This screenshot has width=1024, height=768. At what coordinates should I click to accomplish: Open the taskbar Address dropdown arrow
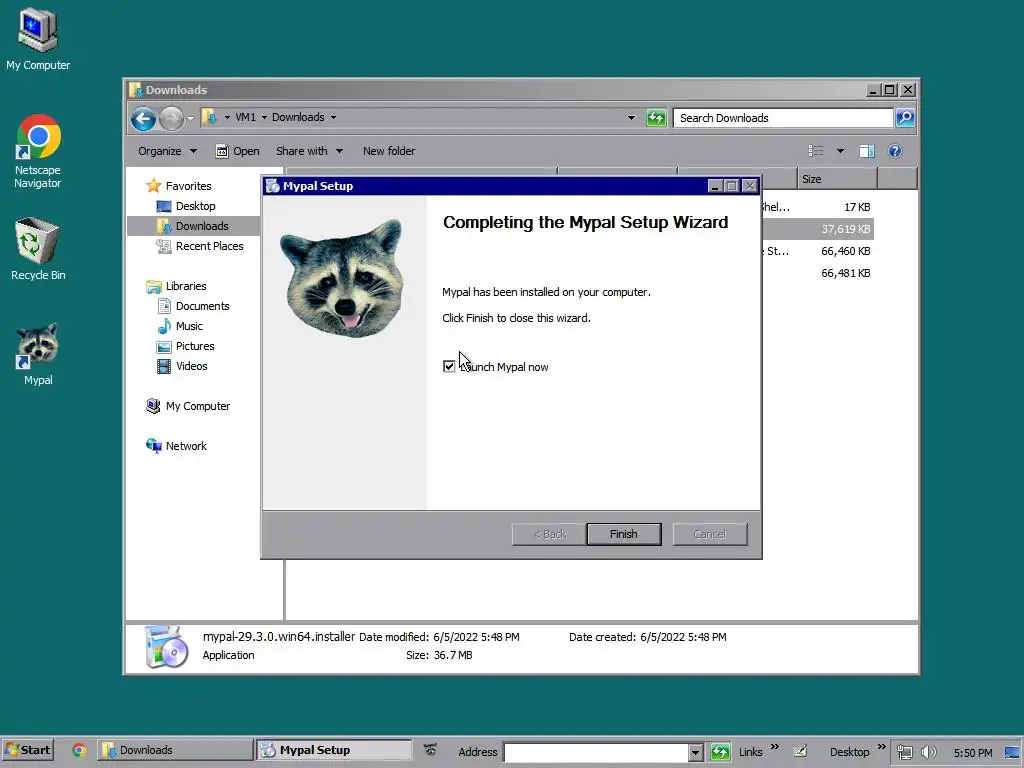tap(696, 752)
